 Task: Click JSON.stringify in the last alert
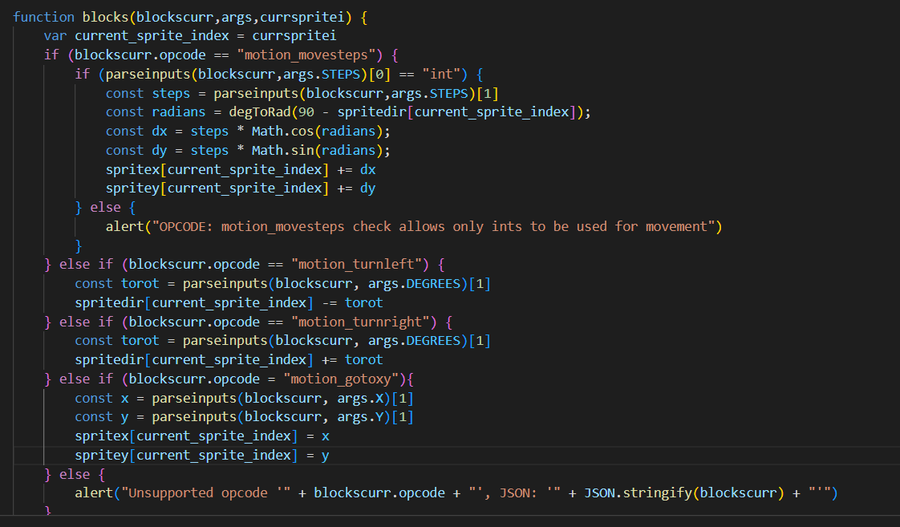[638, 493]
